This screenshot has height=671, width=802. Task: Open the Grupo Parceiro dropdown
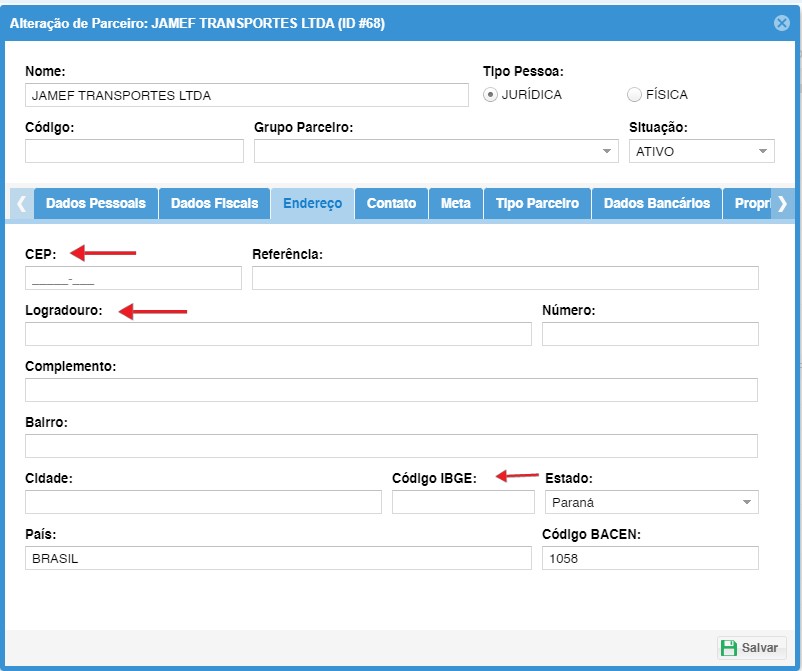pyautogui.click(x=436, y=151)
